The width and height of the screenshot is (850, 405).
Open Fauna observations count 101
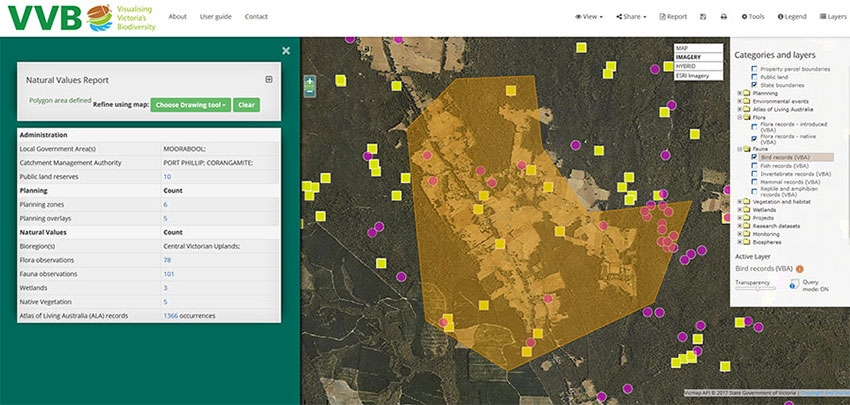[x=169, y=274]
